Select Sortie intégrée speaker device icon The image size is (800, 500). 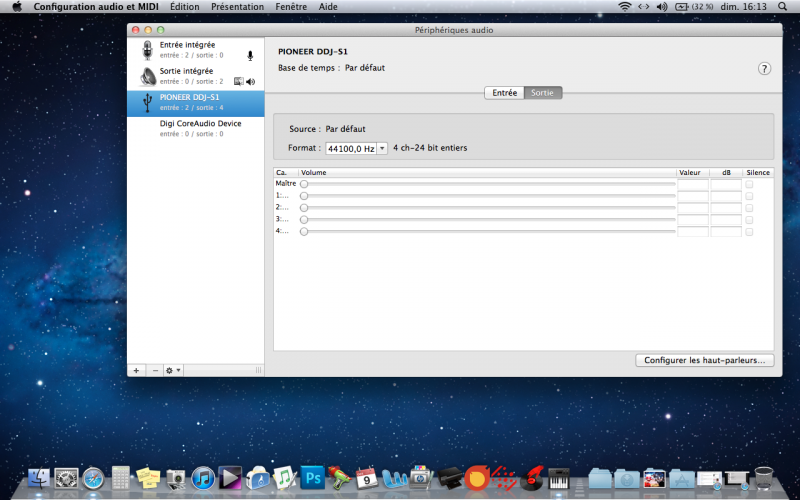tap(148, 77)
